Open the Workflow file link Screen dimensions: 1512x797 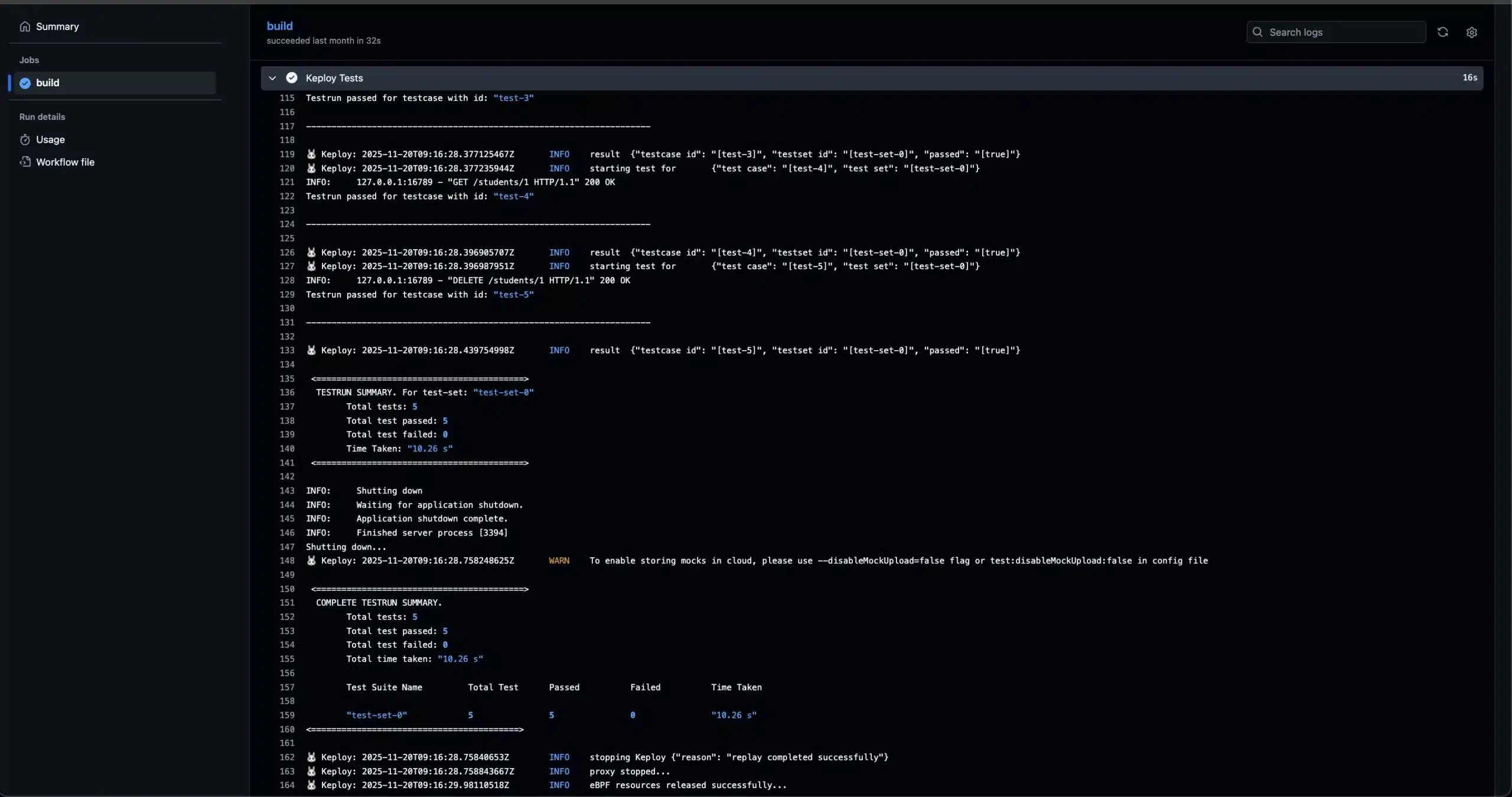(x=65, y=162)
